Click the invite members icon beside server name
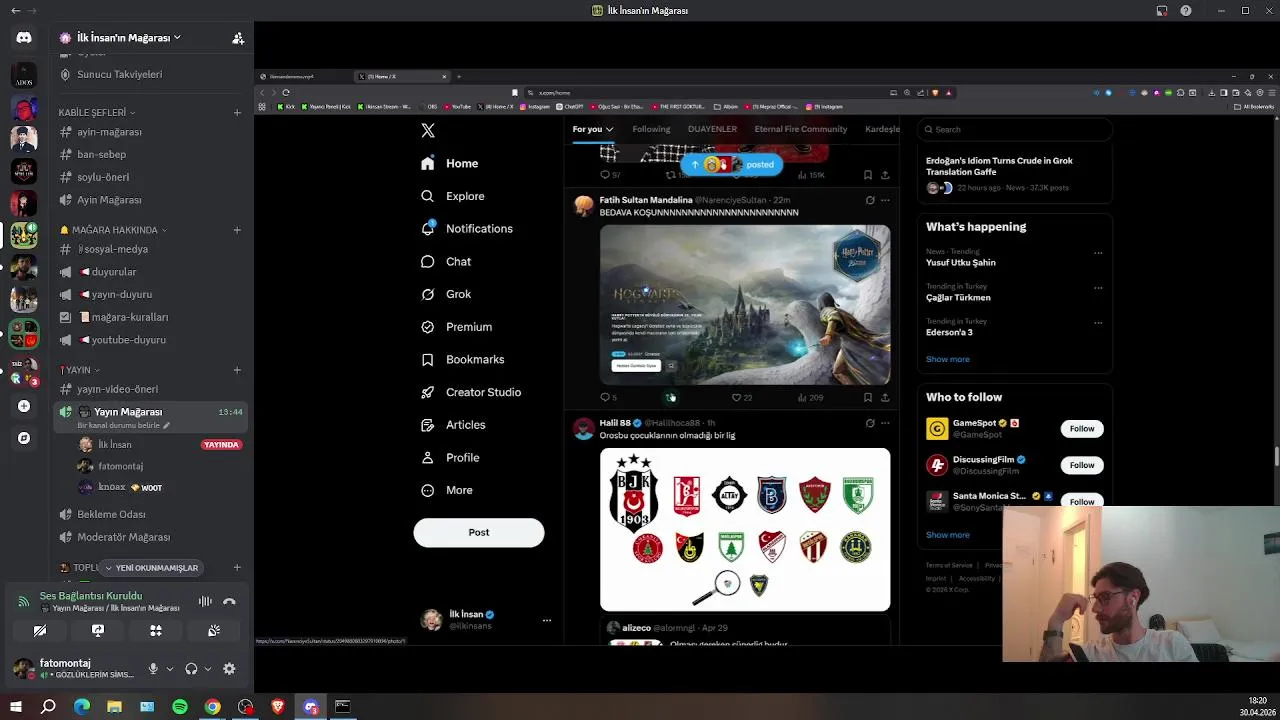The image size is (1280, 720). pyautogui.click(x=238, y=38)
